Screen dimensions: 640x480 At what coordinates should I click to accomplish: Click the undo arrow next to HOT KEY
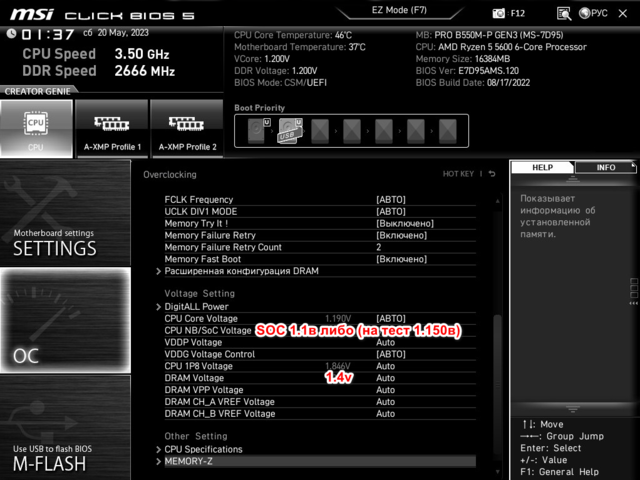492,174
